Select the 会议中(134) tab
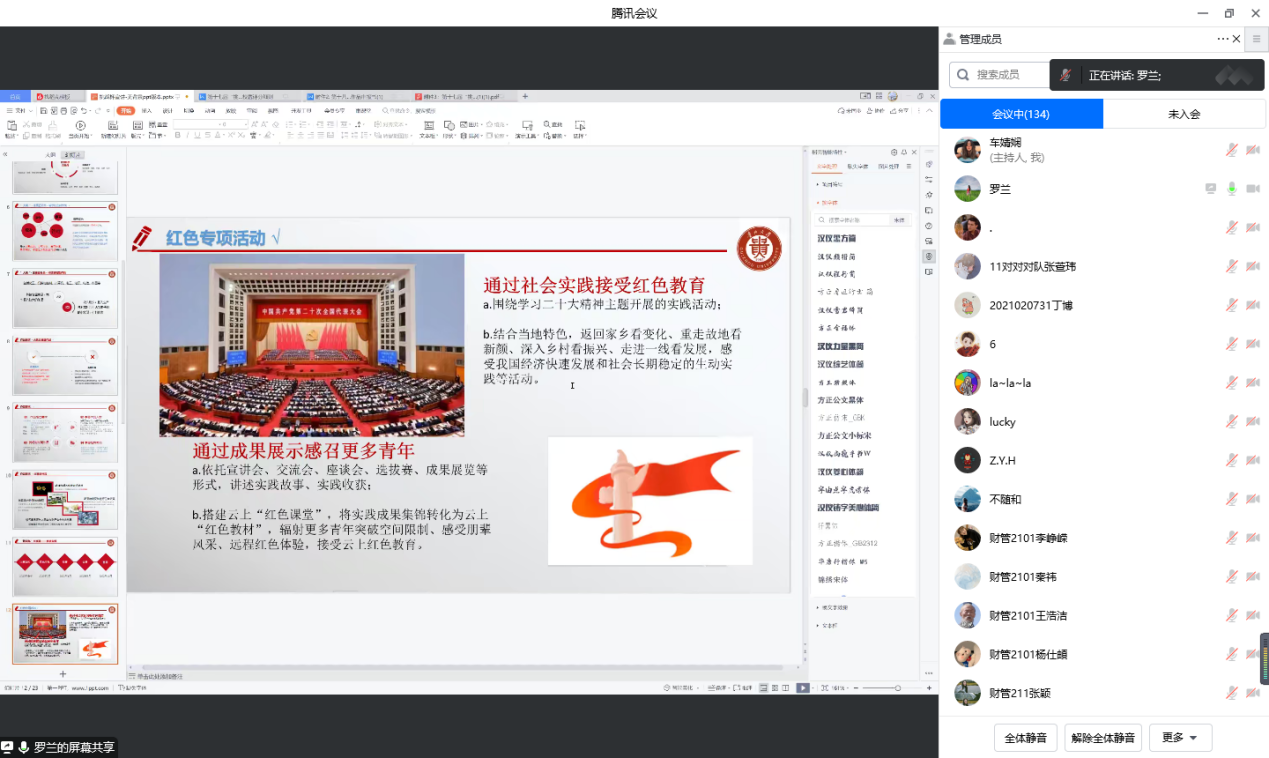This screenshot has width=1269, height=758. [1021, 114]
